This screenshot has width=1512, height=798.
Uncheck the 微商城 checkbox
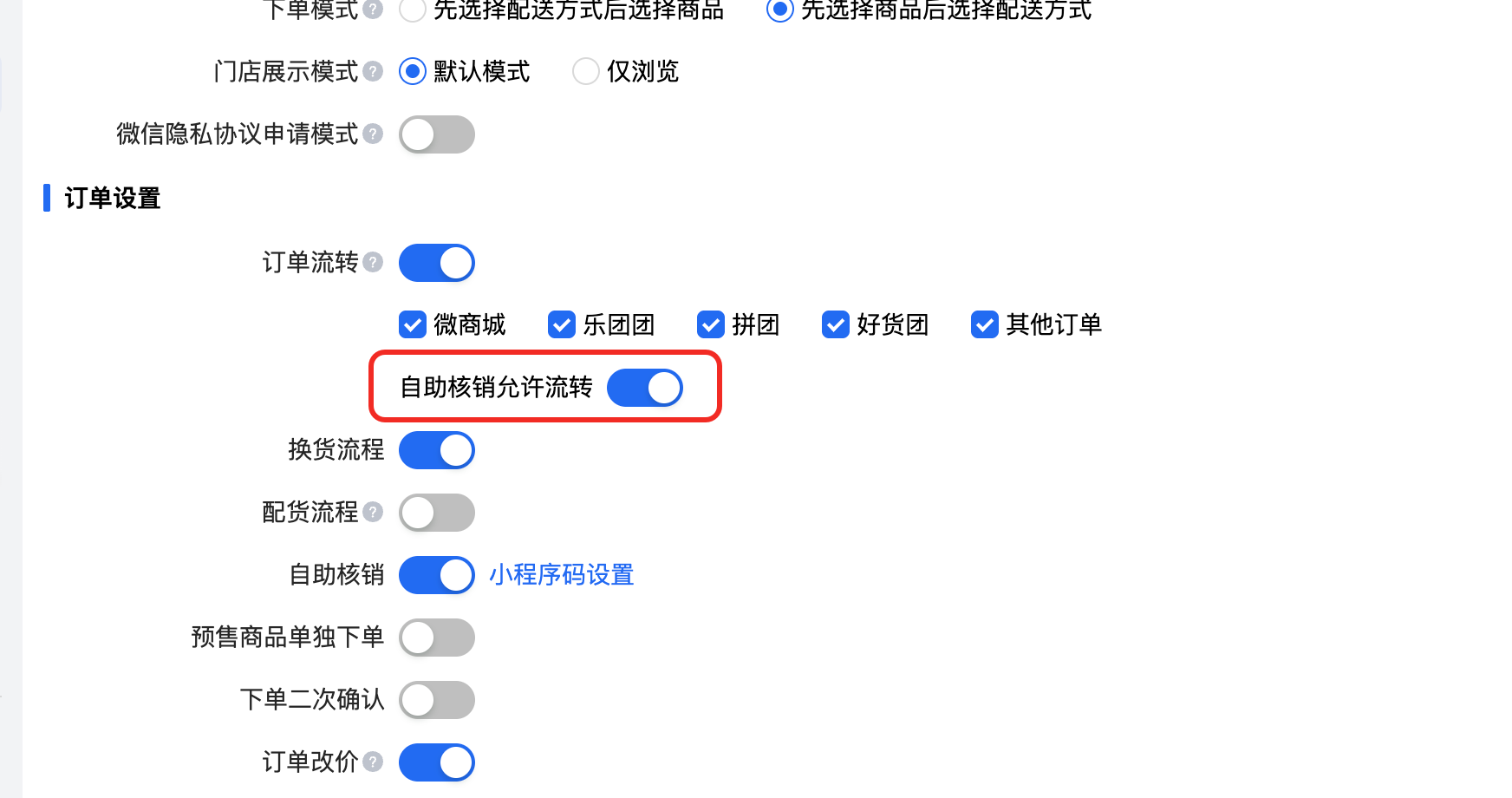tap(413, 324)
